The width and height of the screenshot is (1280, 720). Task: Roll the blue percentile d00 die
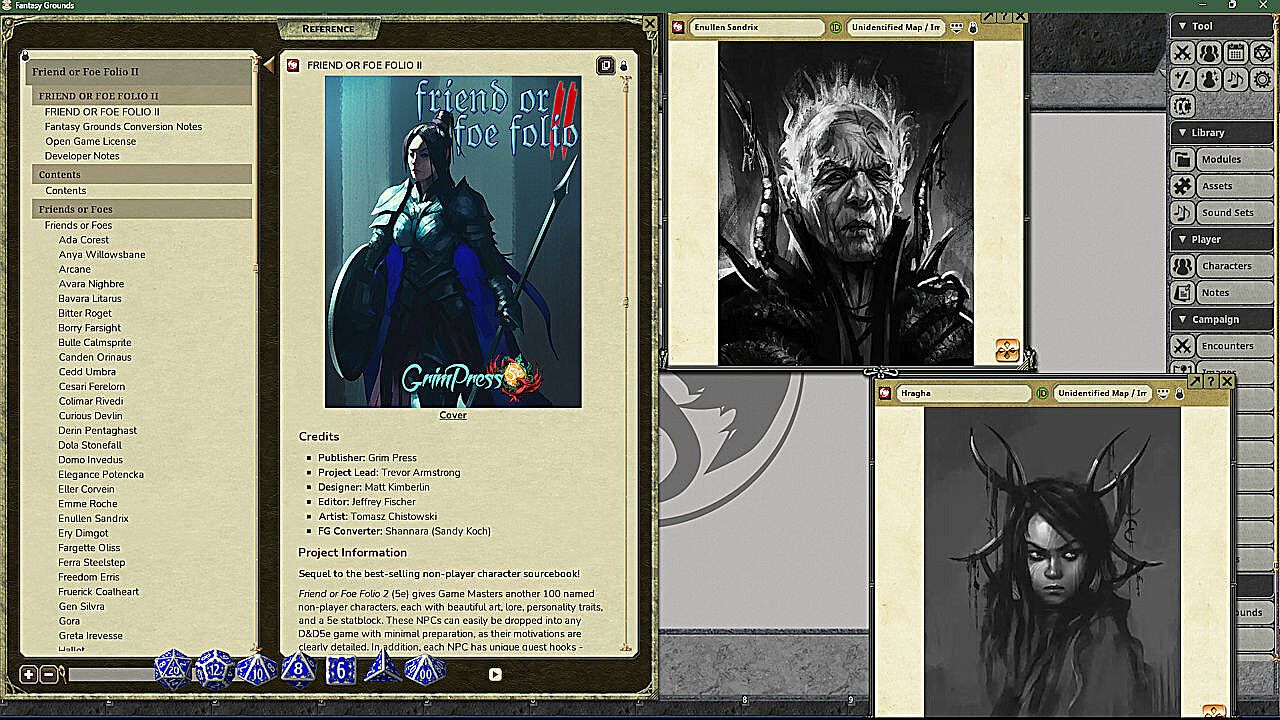pyautogui.click(x=425, y=669)
